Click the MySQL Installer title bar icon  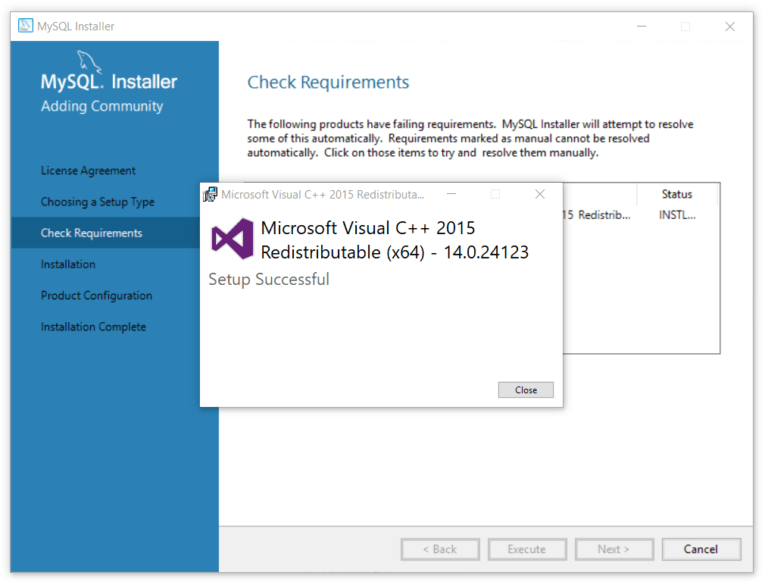[25, 25]
